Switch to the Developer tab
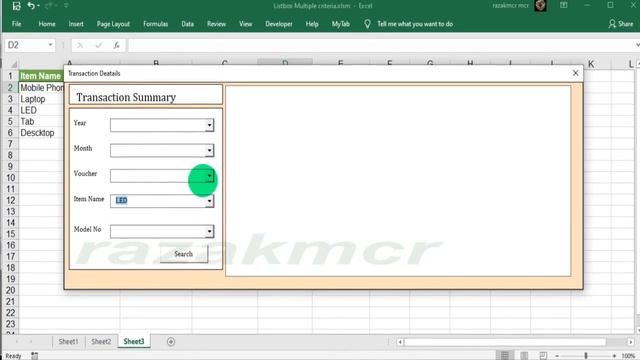The image size is (640, 360). 279,24
